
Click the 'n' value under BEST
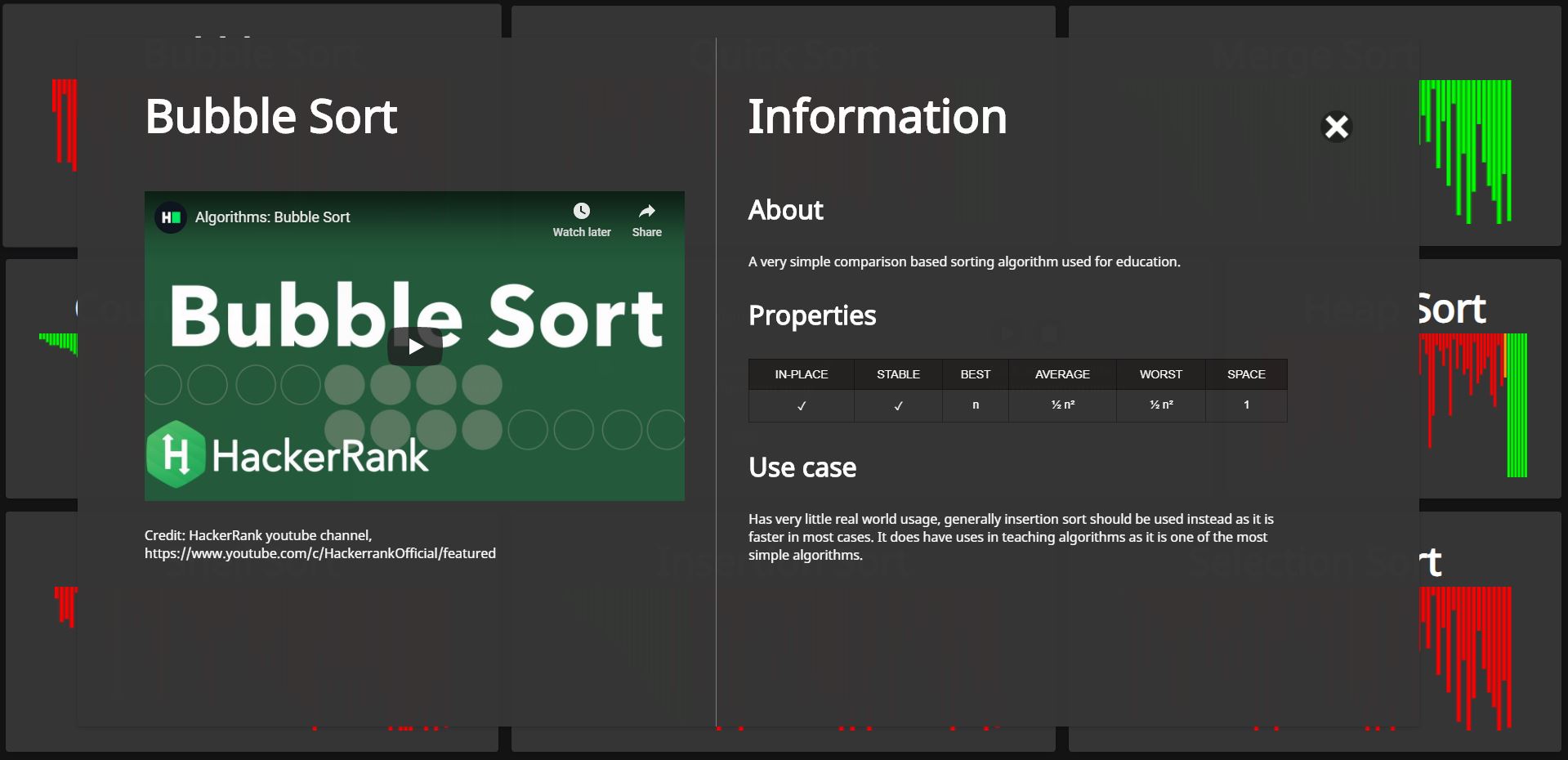[x=976, y=405]
